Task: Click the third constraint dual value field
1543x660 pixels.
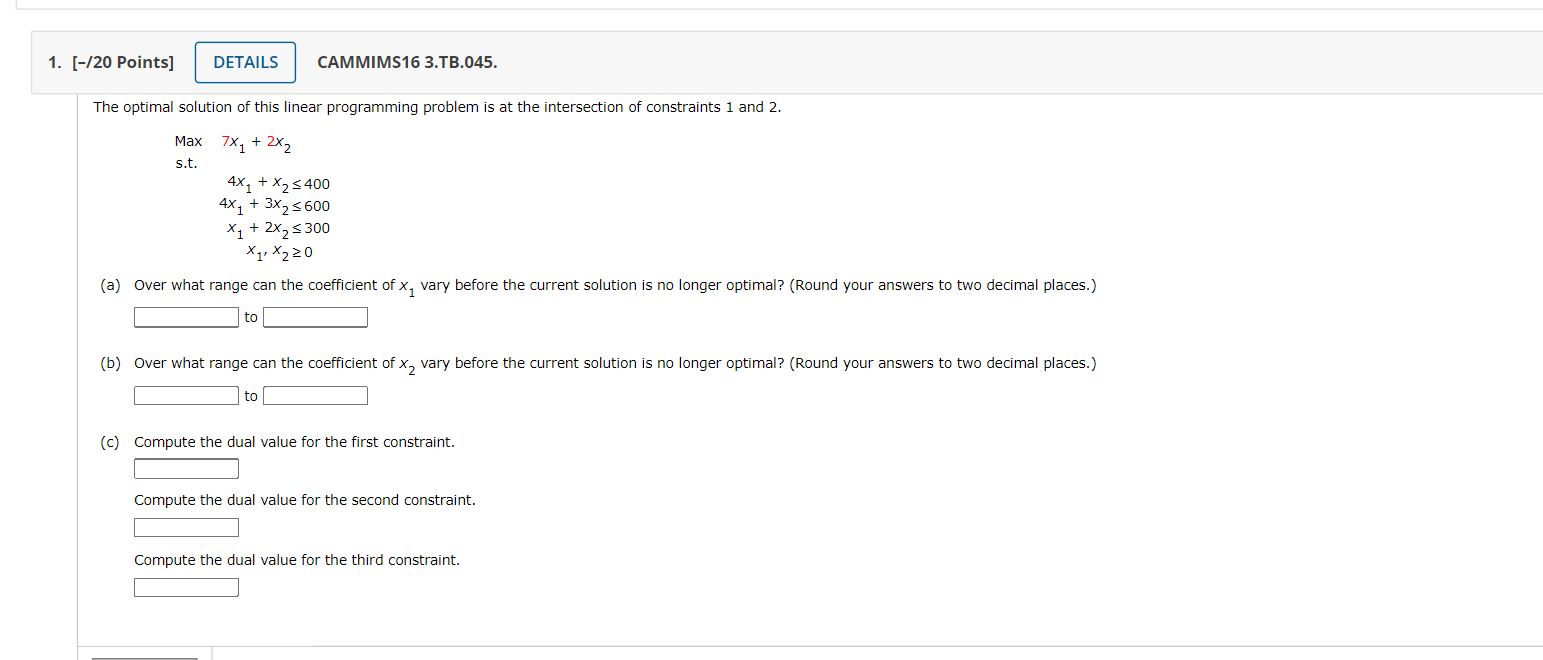Action: pos(187,587)
